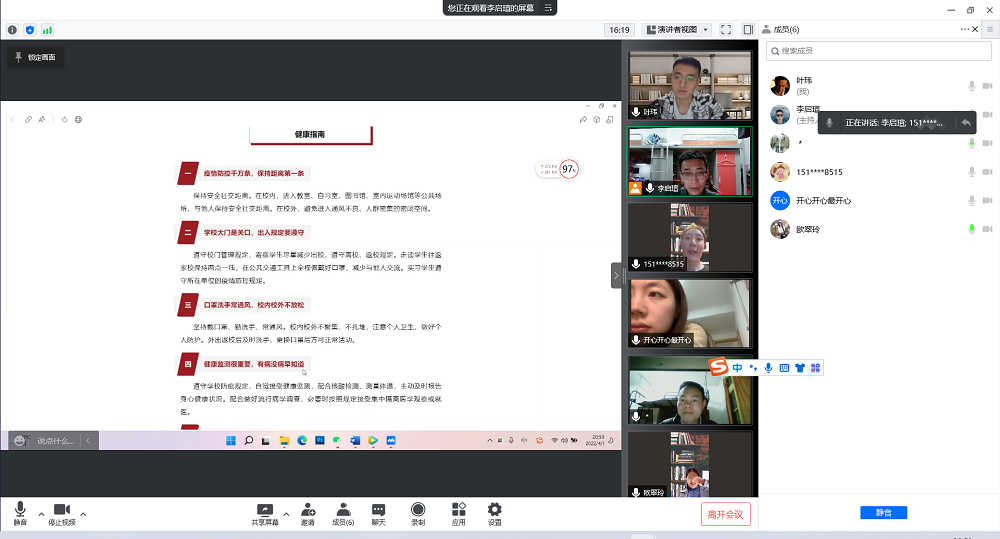This screenshot has width=1000, height=539.
Task: Toggle the 锁定画面 pin button
Action: pos(35,57)
